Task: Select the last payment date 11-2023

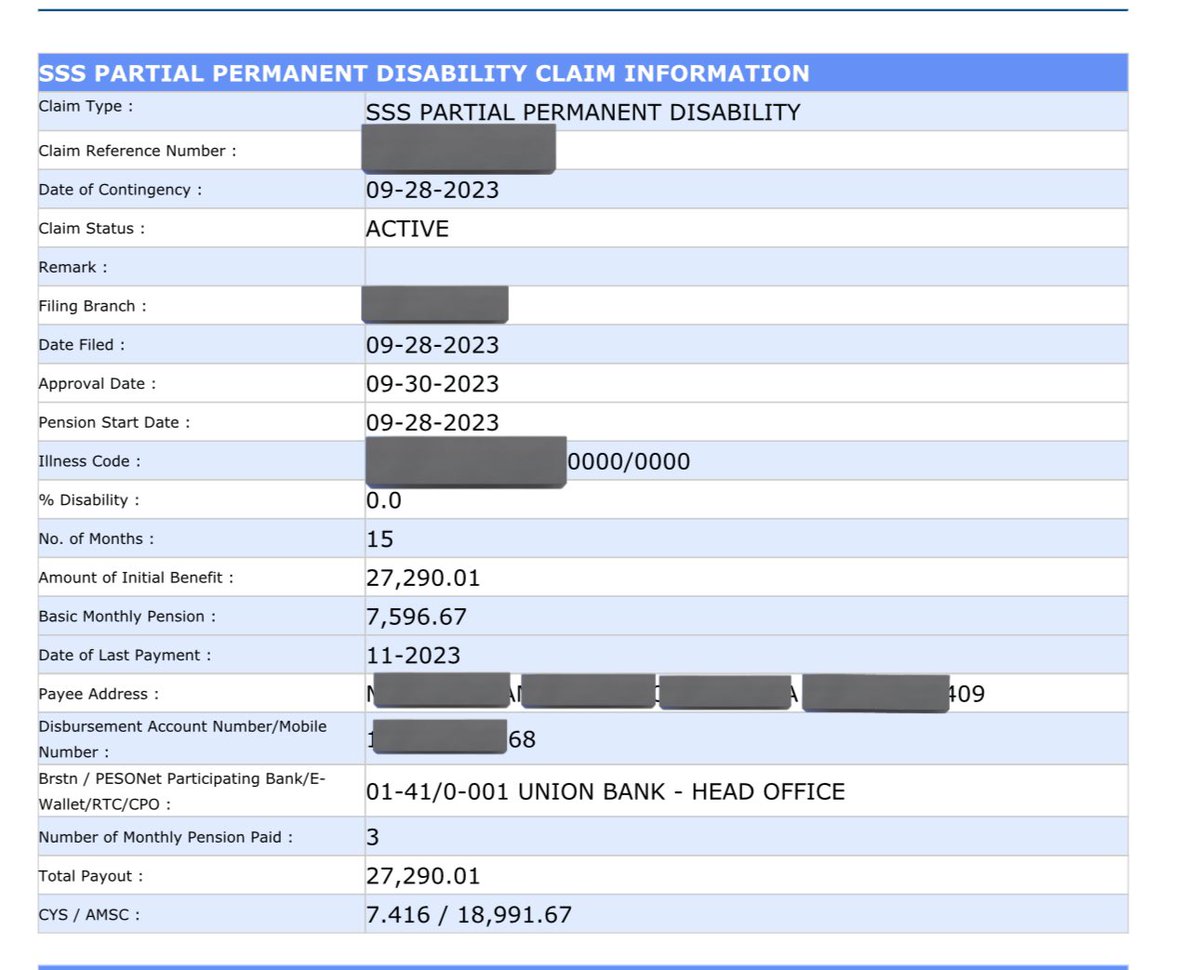Action: pos(413,656)
